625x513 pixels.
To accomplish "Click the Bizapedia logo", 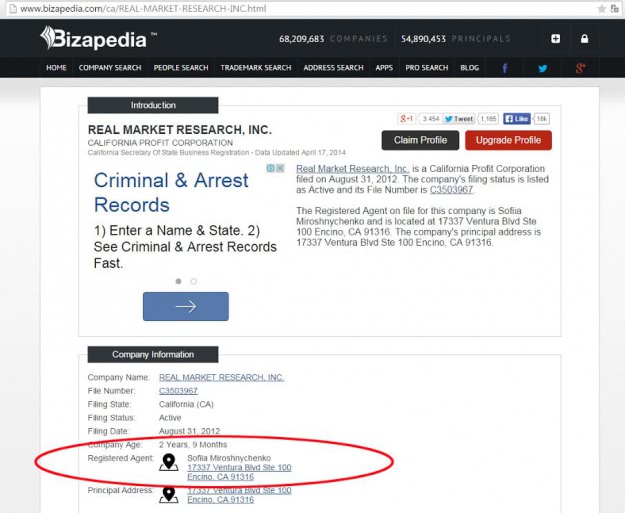I will coord(98,39).
